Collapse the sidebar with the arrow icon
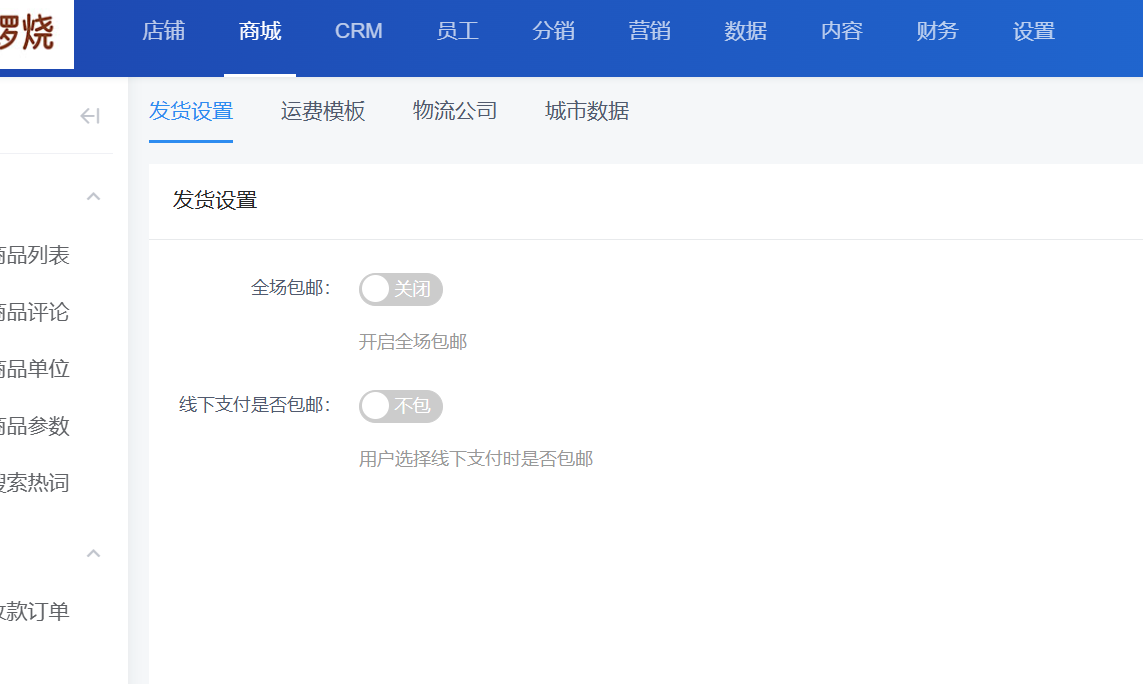1143x684 pixels. (x=90, y=116)
